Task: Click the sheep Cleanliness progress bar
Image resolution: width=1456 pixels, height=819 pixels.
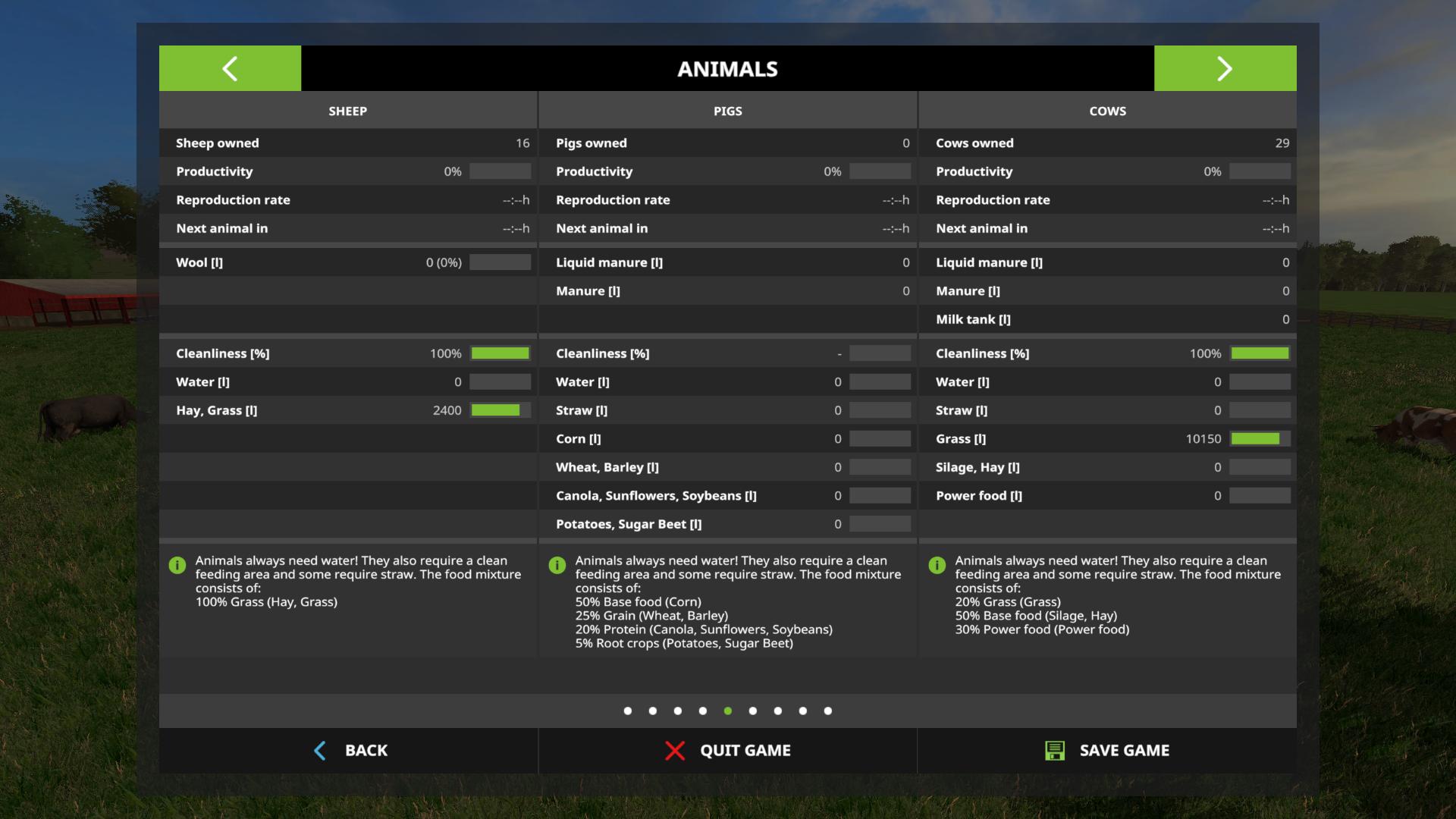Action: pos(500,353)
